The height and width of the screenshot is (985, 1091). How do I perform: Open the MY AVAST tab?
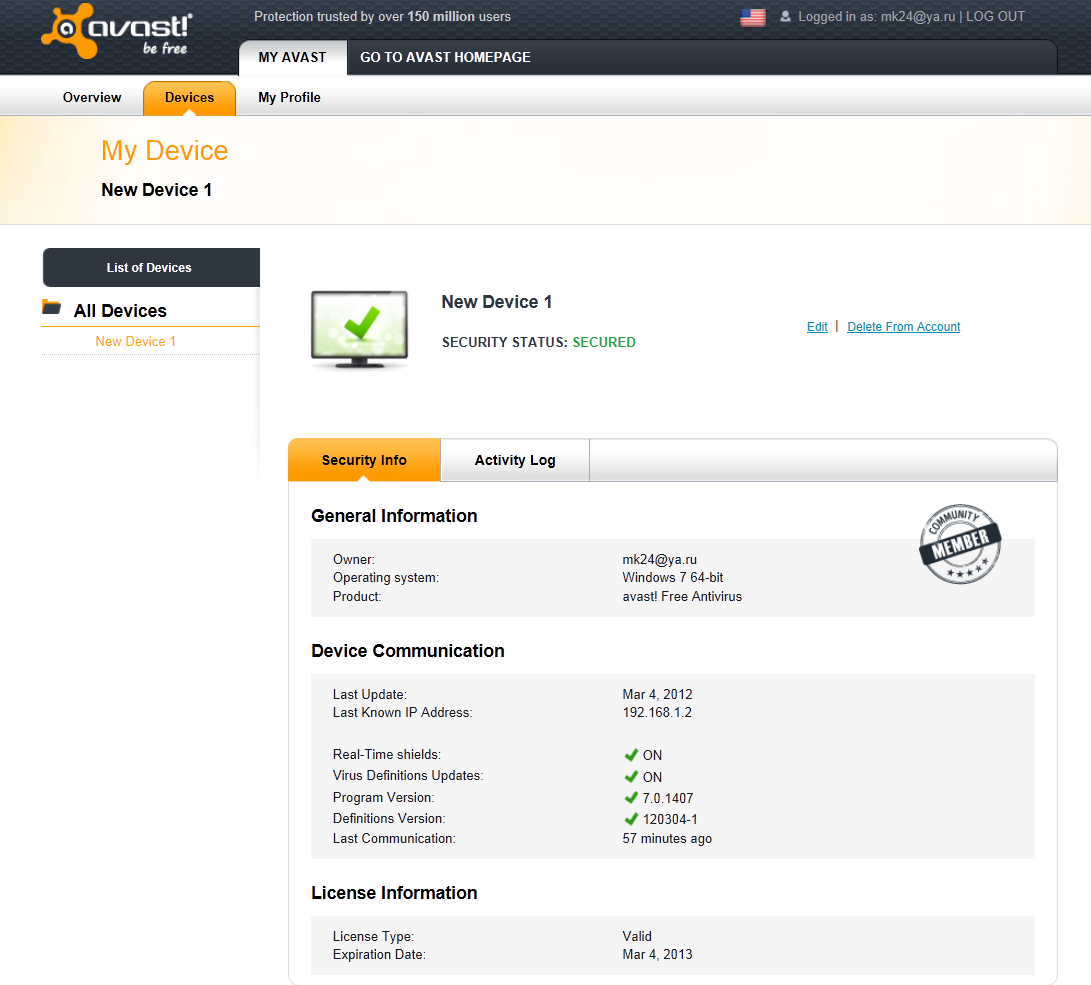(292, 58)
